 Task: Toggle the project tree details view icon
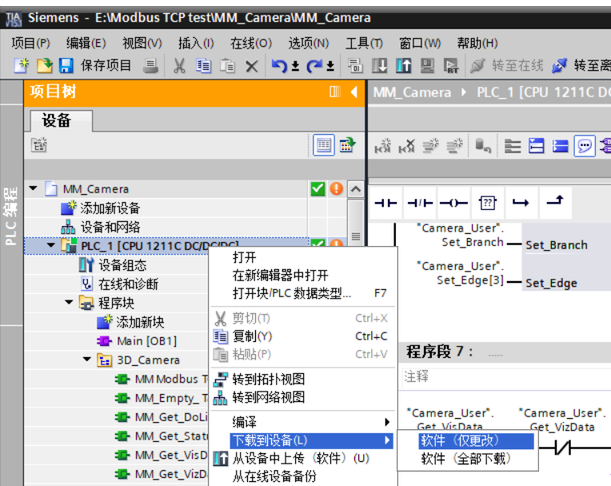324,146
